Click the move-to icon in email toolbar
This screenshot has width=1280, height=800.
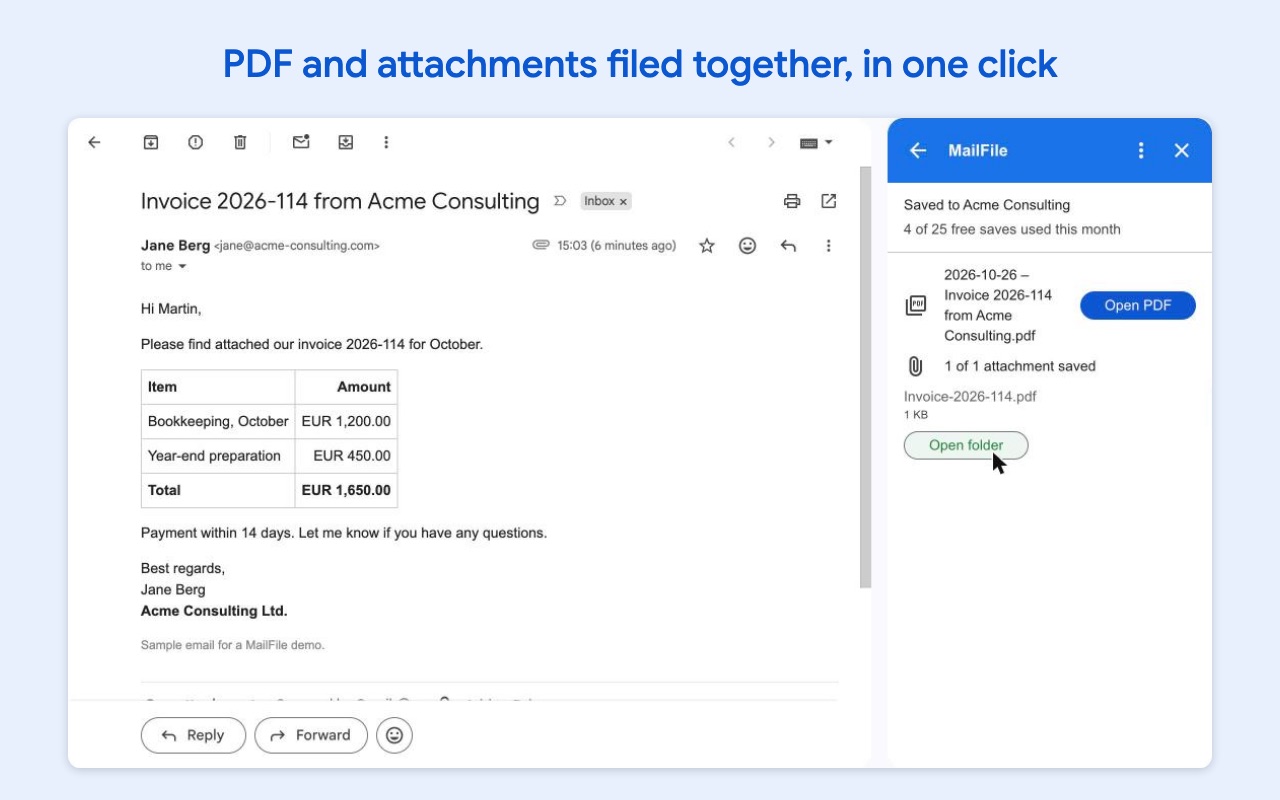click(x=345, y=142)
